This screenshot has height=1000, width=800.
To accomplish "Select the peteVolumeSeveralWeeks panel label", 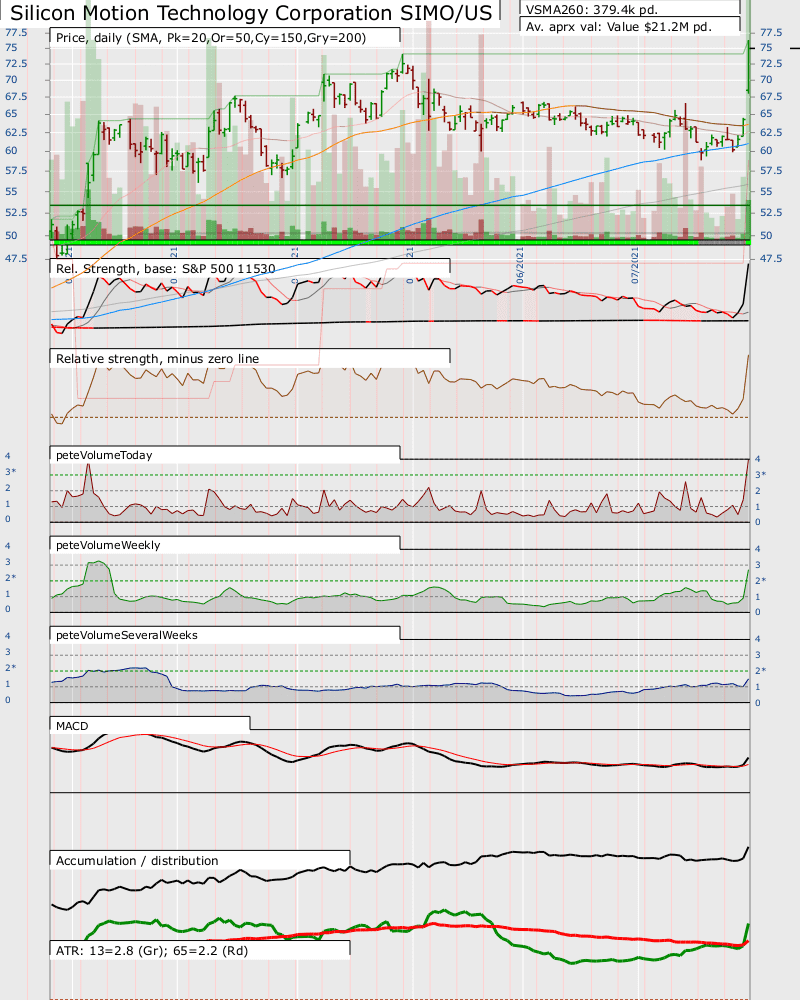I will click(127, 635).
